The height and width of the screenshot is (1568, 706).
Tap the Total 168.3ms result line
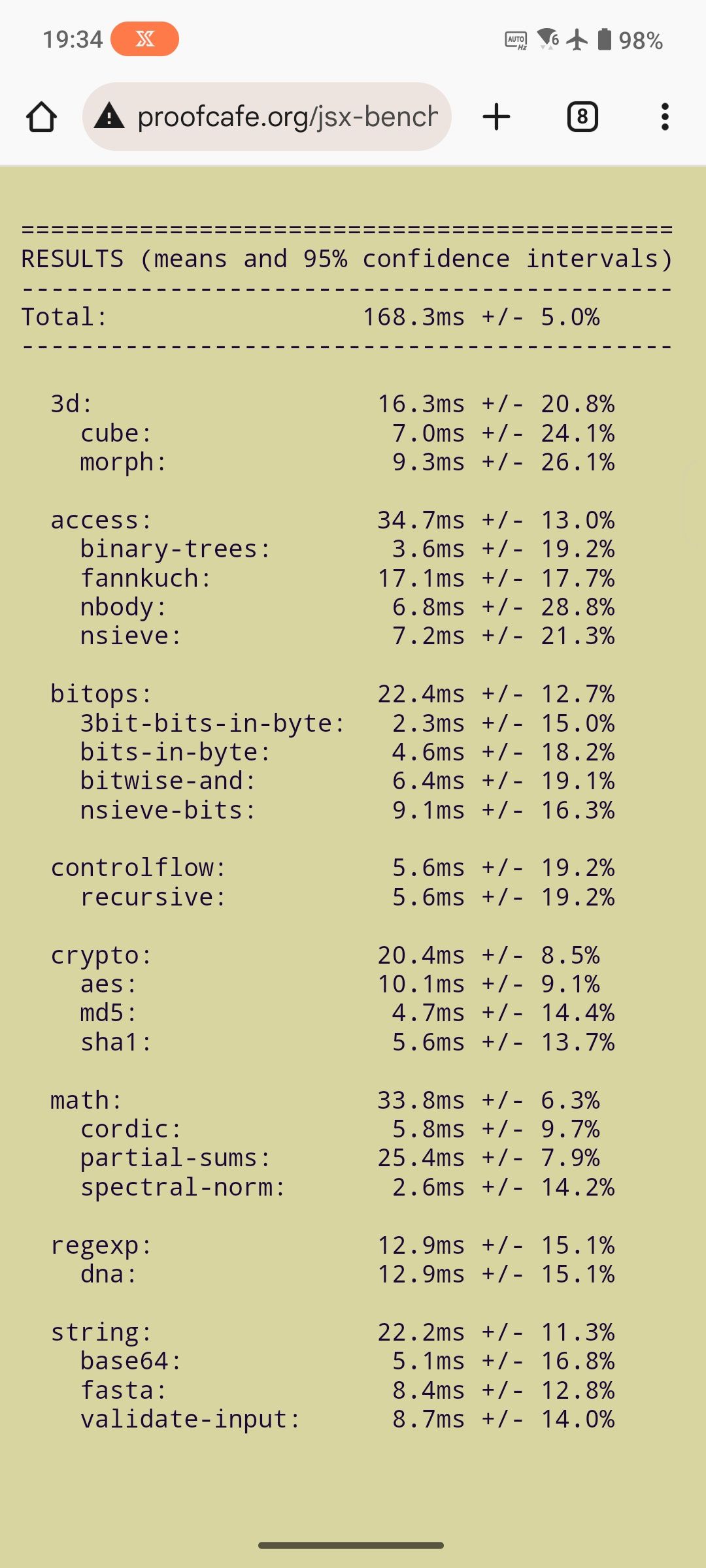coord(311,317)
